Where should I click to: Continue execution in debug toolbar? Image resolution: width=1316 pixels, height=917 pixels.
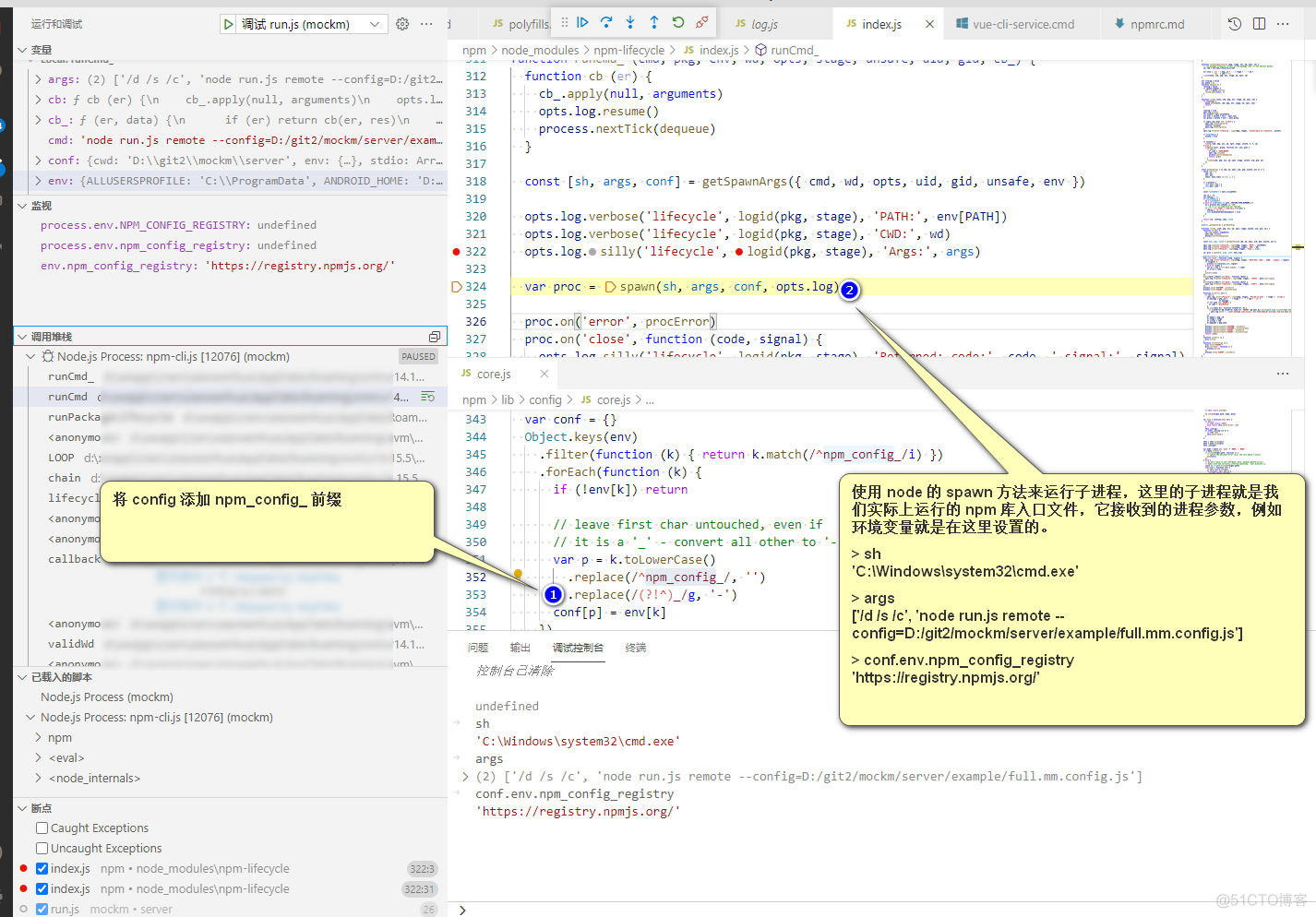click(x=582, y=22)
